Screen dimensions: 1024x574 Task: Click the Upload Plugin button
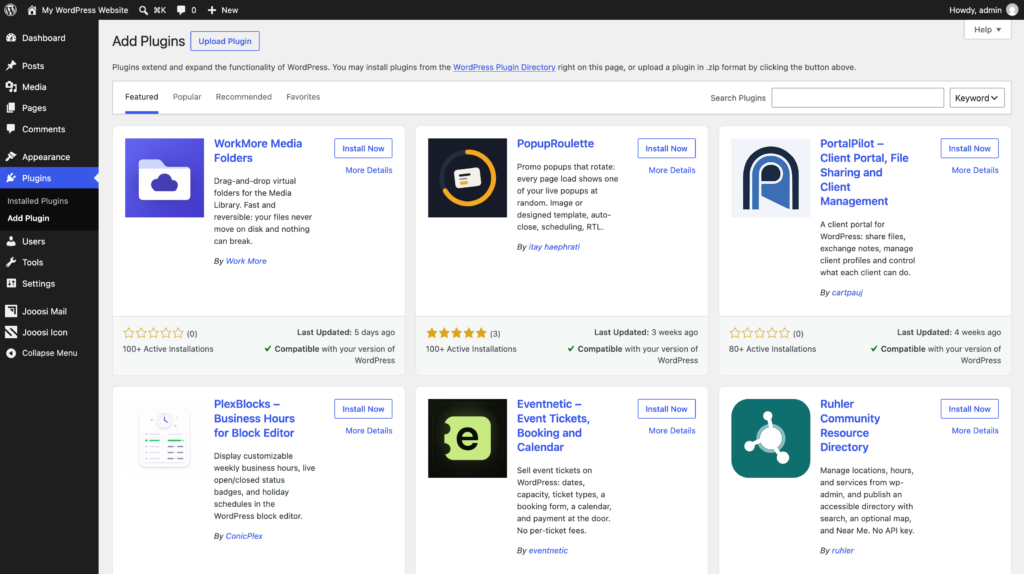[225, 41]
